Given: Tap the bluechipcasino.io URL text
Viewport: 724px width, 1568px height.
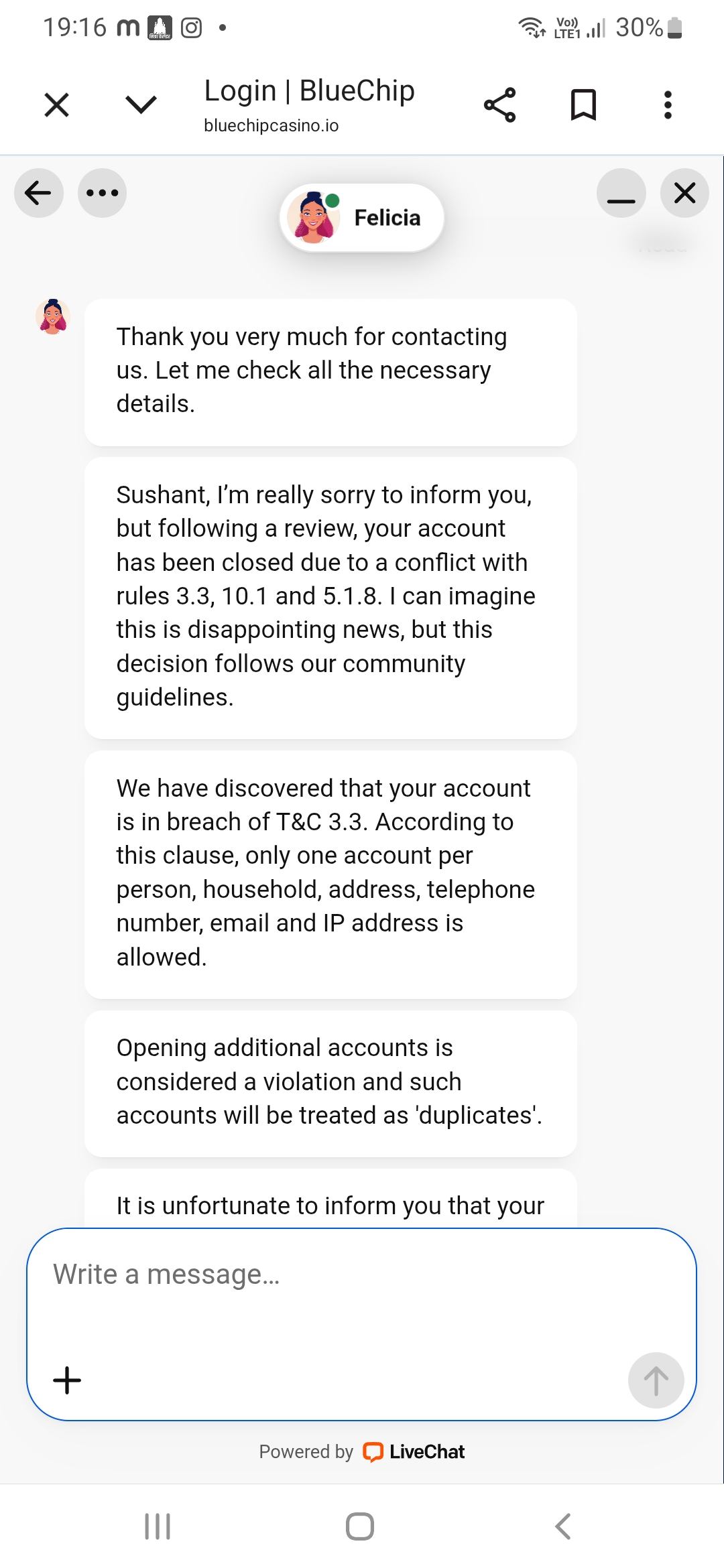Looking at the screenshot, I should tap(271, 125).
